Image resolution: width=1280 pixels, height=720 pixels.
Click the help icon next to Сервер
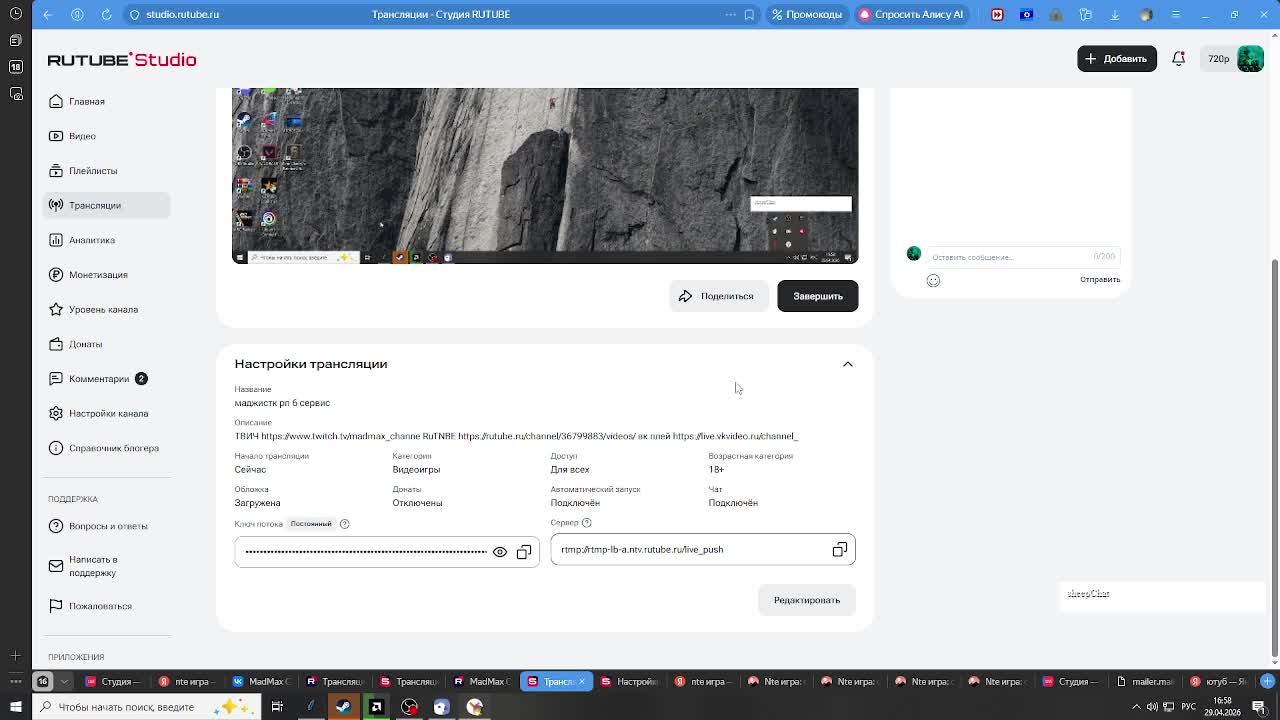point(586,523)
